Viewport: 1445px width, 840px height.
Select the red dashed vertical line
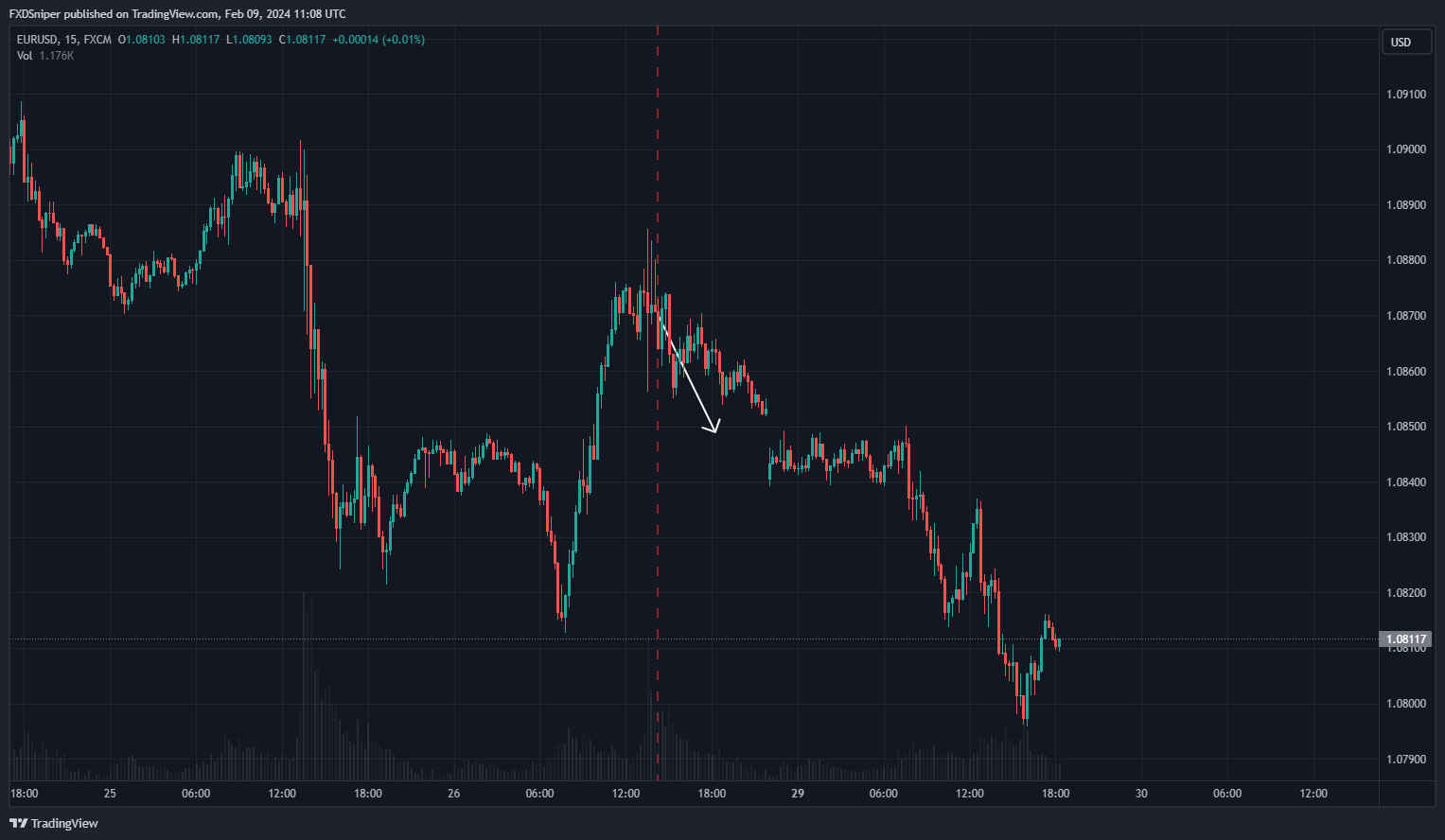click(658, 530)
